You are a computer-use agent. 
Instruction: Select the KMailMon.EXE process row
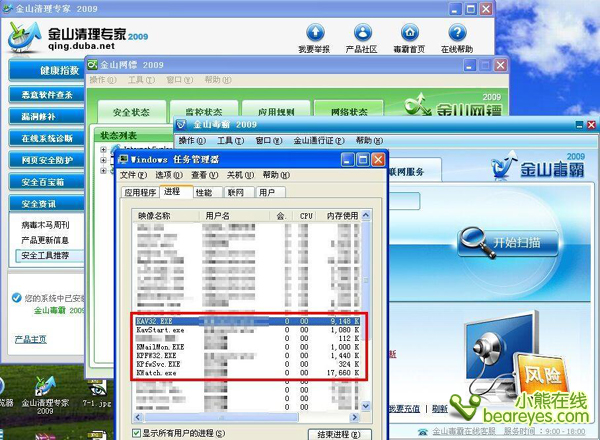pyautogui.click(x=248, y=347)
